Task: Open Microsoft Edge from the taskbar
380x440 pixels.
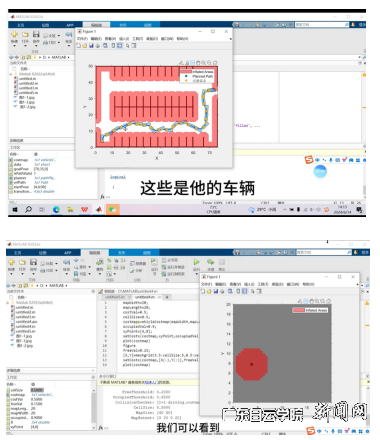Action: (56, 209)
